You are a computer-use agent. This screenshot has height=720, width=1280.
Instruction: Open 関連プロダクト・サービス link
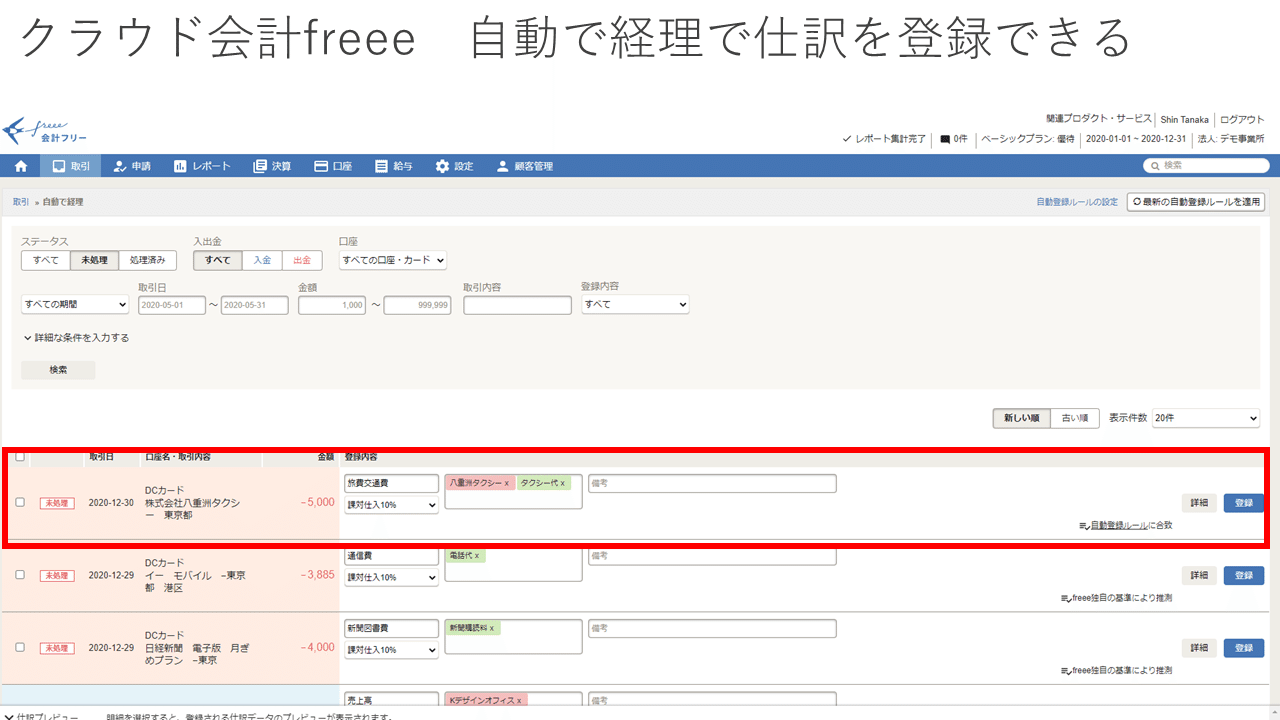1099,119
